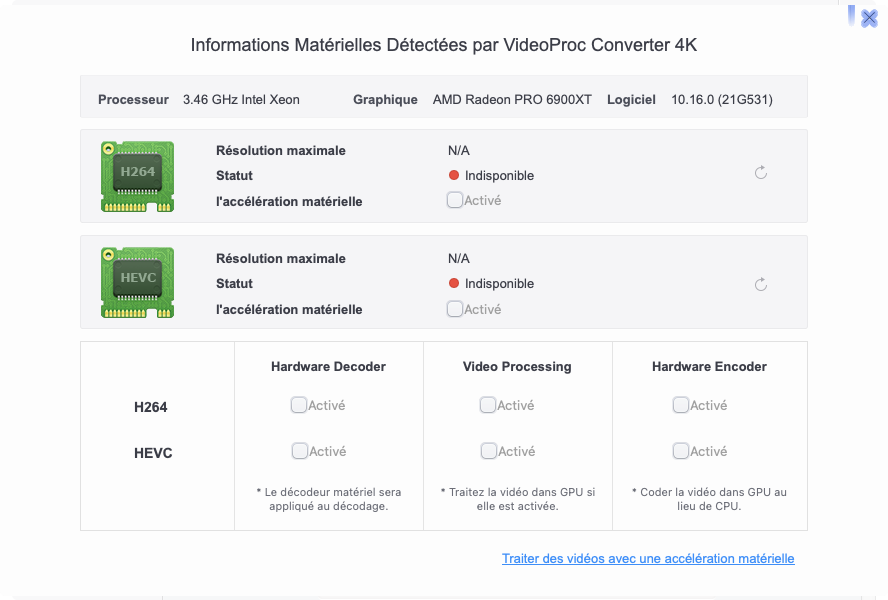Click the Hardware Encoder column header
888x600 pixels.
pos(709,367)
